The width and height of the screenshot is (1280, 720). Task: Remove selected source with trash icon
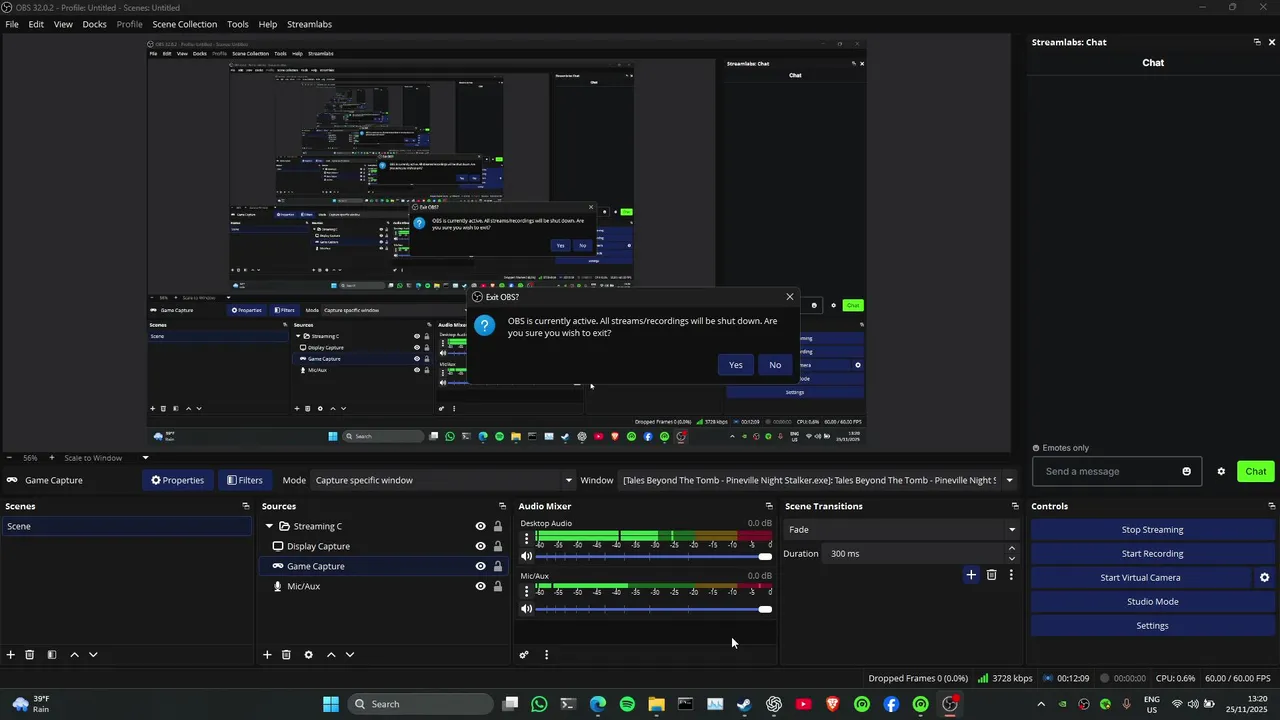pyautogui.click(x=286, y=655)
